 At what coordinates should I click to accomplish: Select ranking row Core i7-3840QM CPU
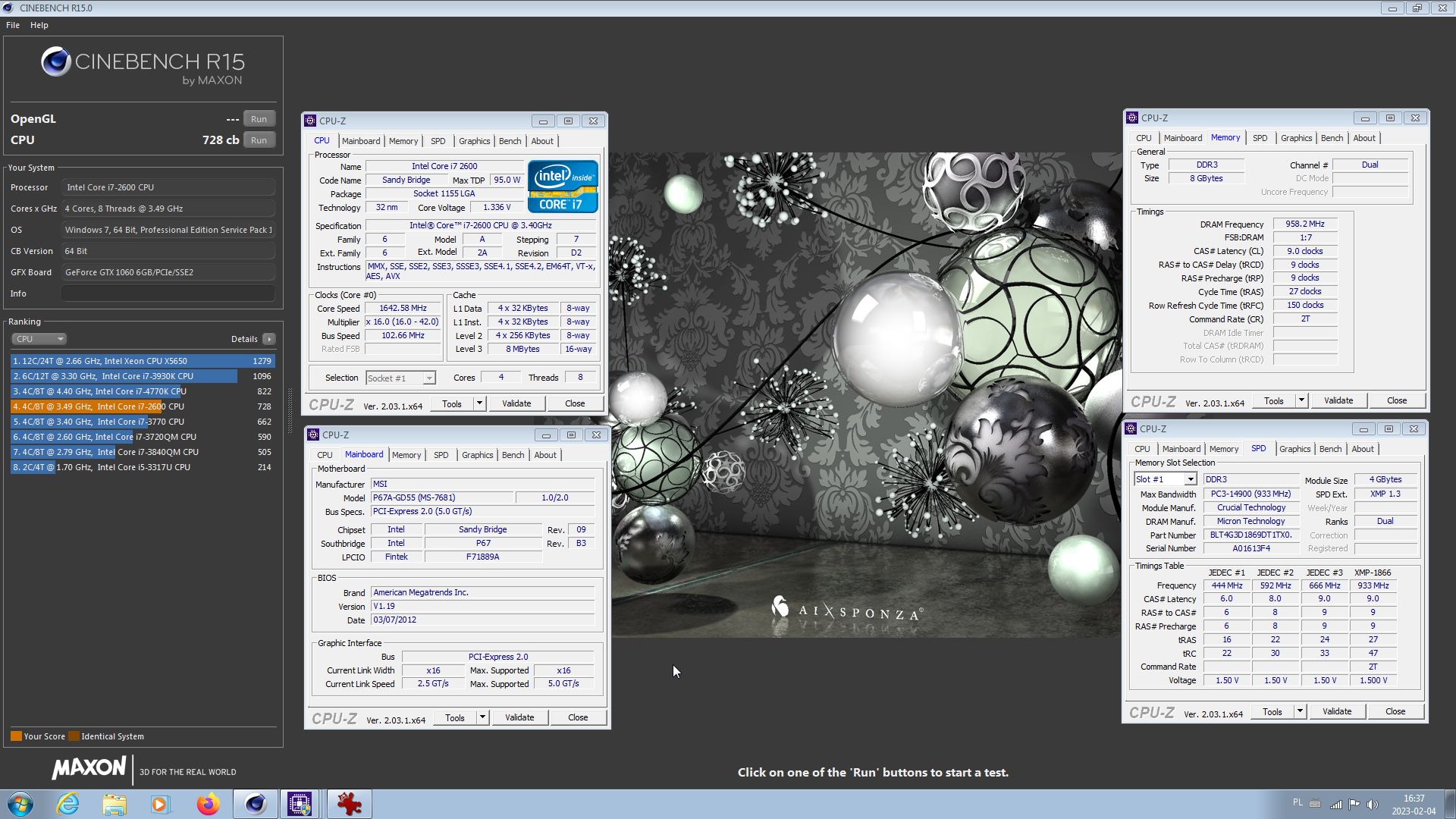click(143, 452)
